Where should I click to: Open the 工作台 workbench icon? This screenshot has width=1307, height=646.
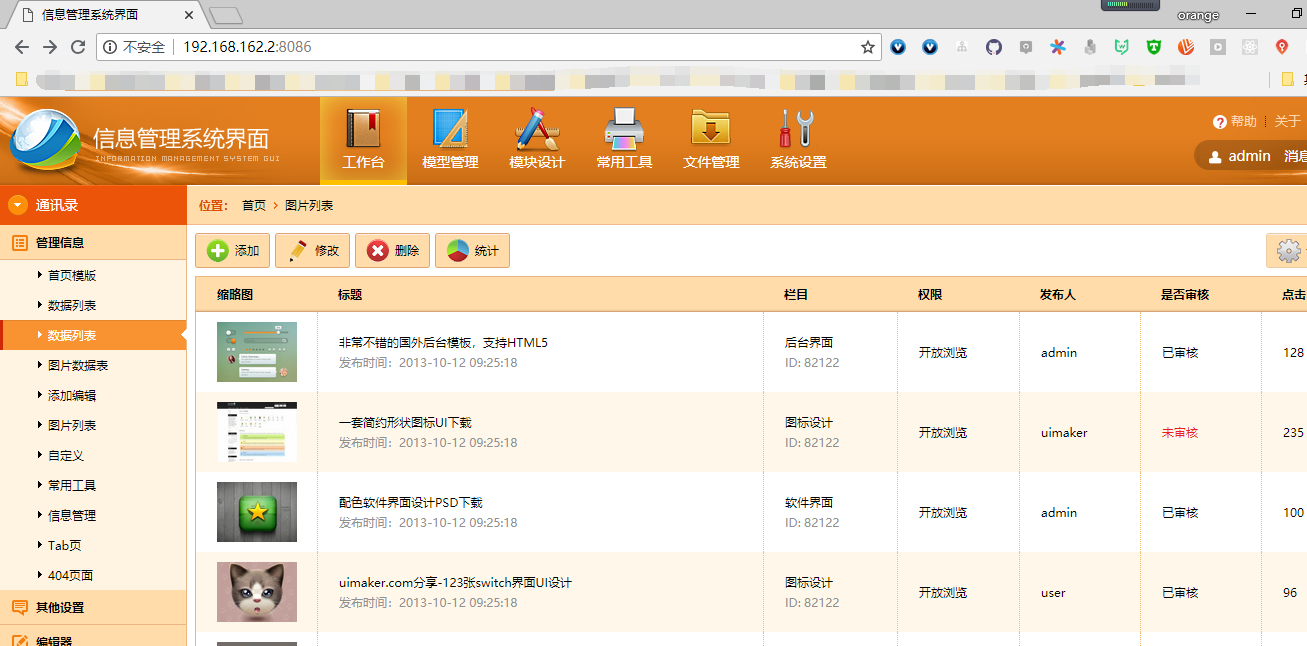coord(363,140)
